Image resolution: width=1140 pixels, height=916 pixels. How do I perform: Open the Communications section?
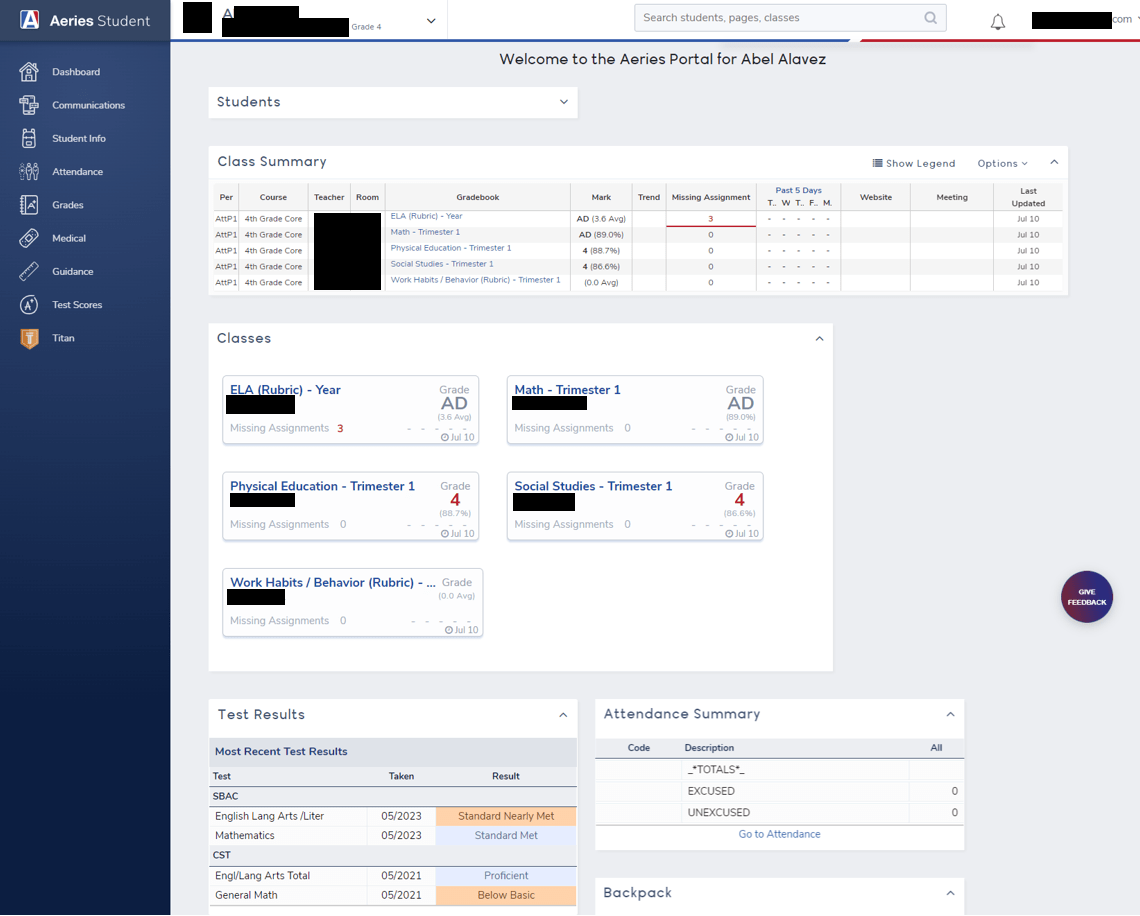[x=88, y=105]
